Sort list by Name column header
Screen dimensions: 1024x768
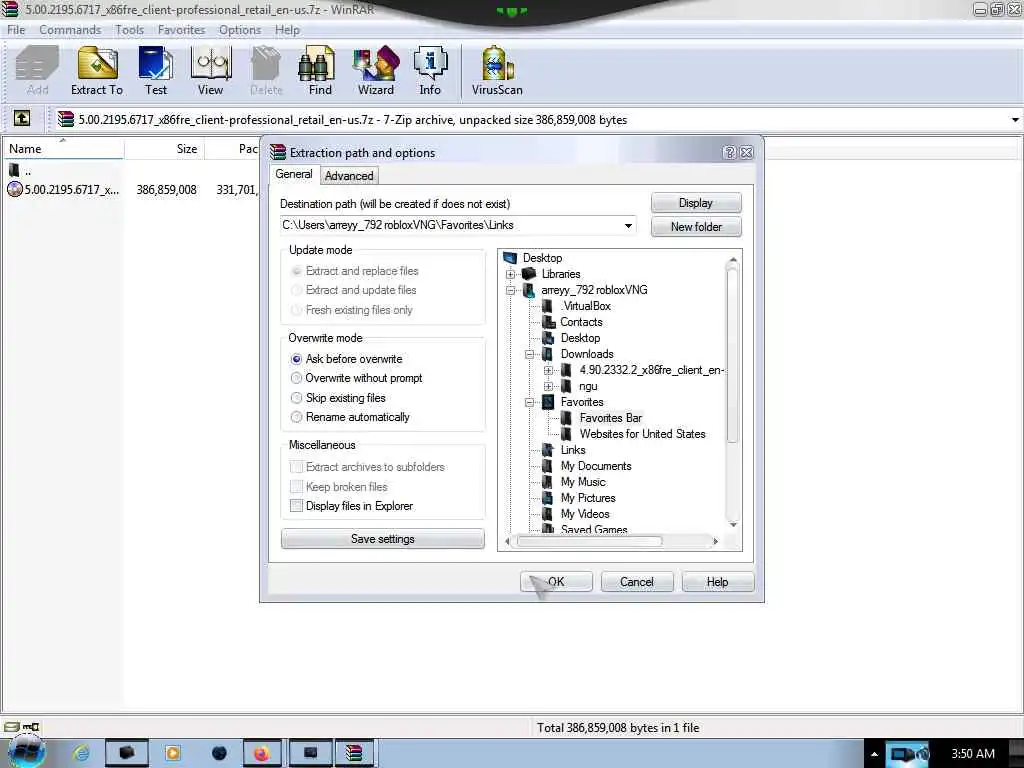63,148
